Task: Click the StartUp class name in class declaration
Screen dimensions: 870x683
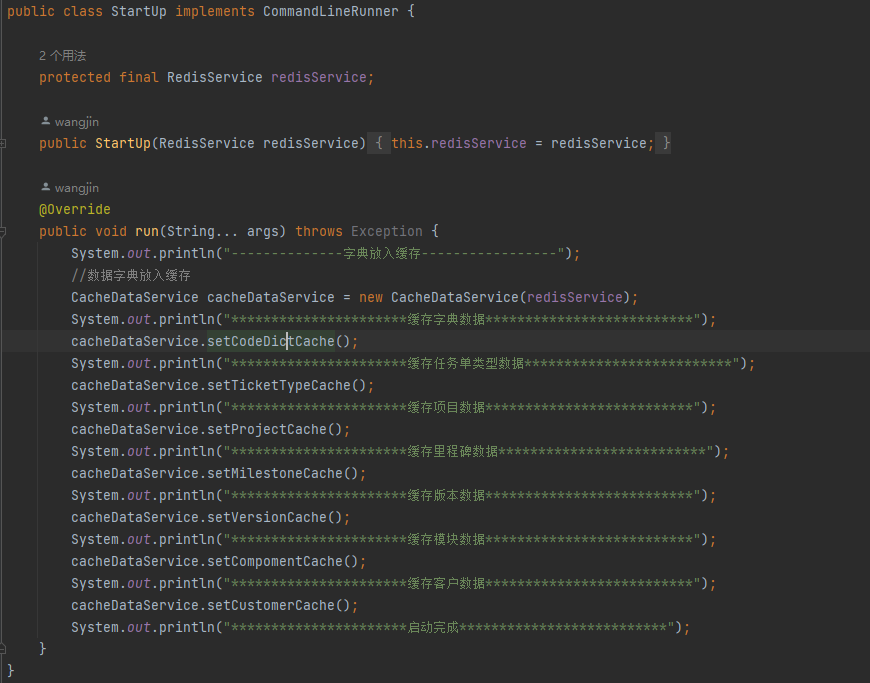Action: 139,12
